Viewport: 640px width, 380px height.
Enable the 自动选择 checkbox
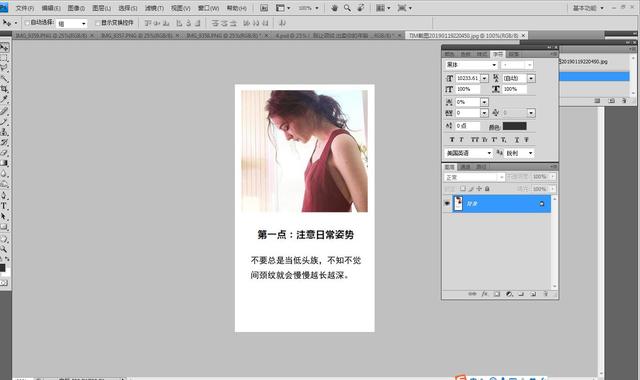pyautogui.click(x=27, y=23)
